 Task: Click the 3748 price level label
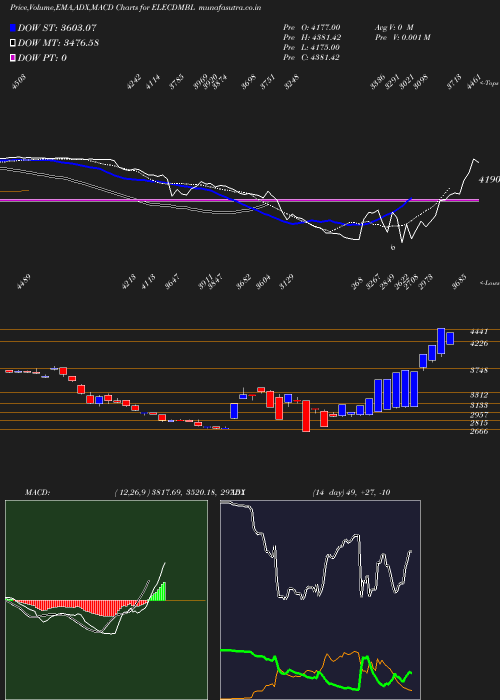tap(479, 370)
